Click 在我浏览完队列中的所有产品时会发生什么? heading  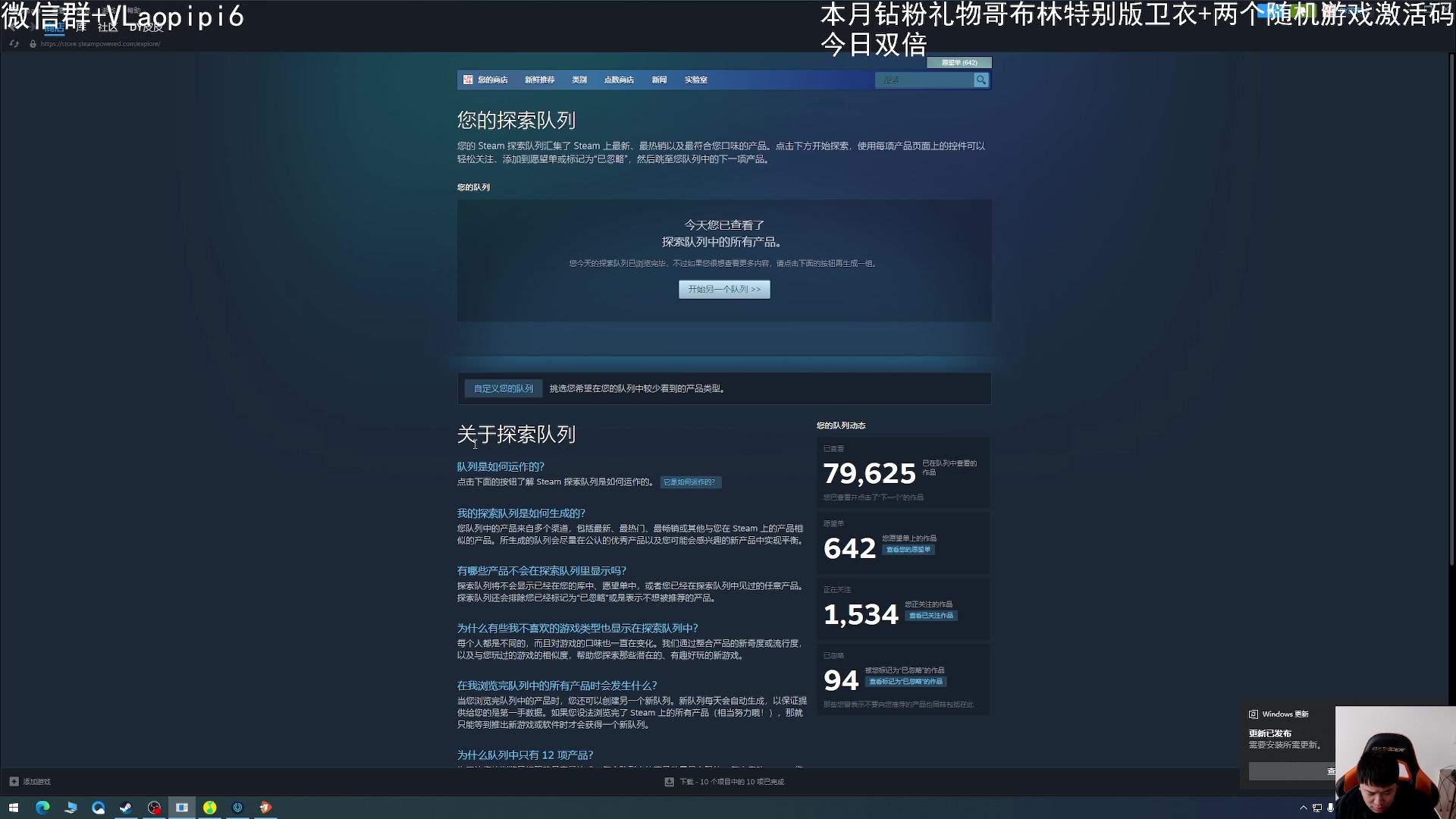[x=557, y=686]
